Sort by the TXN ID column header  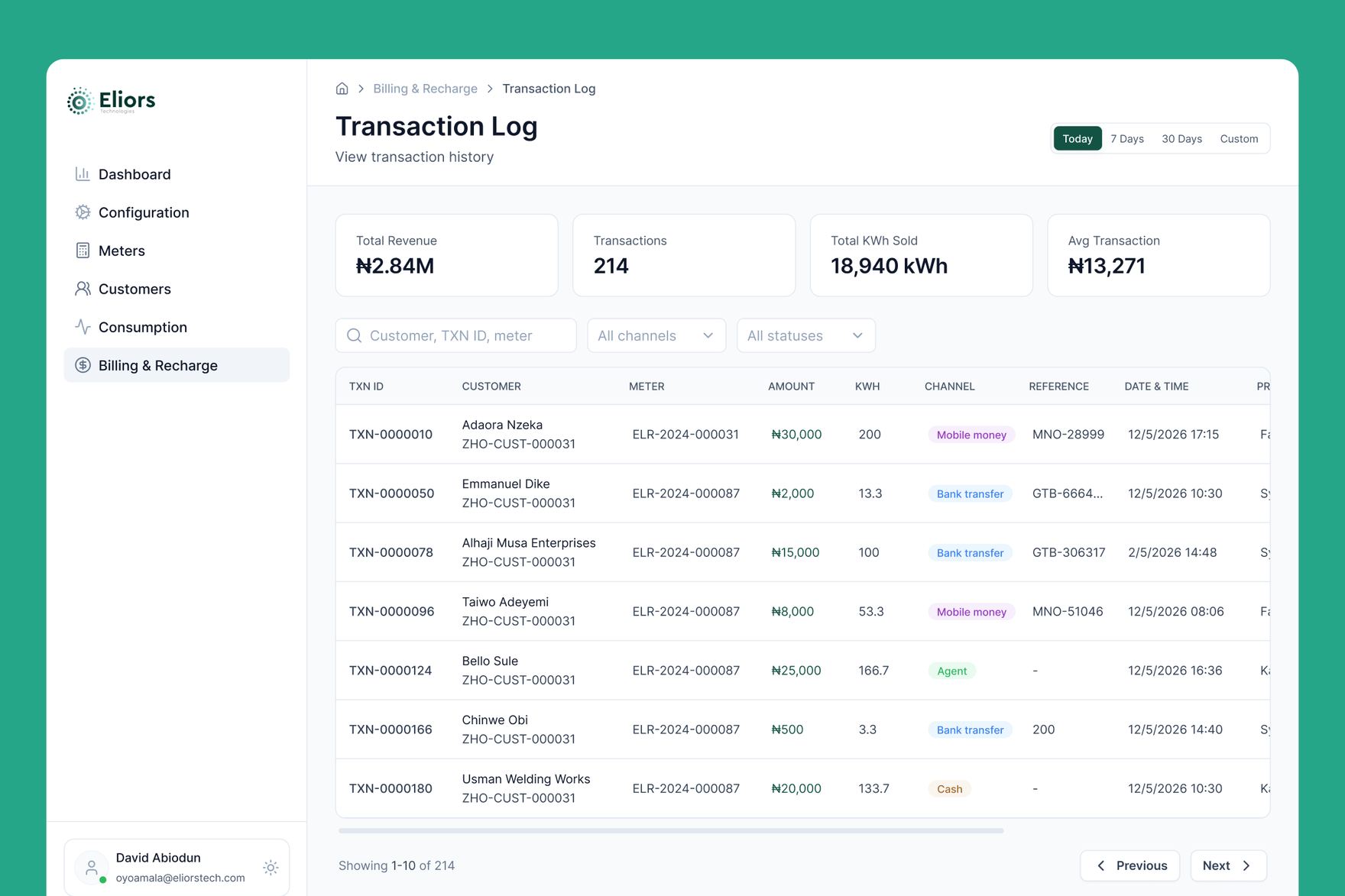coord(366,387)
